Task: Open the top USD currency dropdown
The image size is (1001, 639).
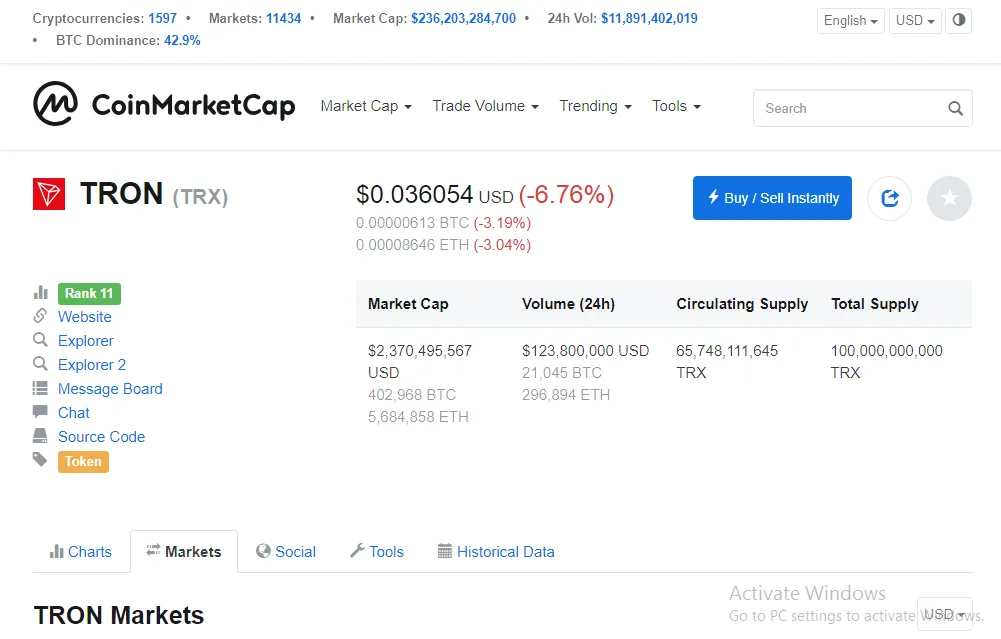Action: (x=915, y=20)
